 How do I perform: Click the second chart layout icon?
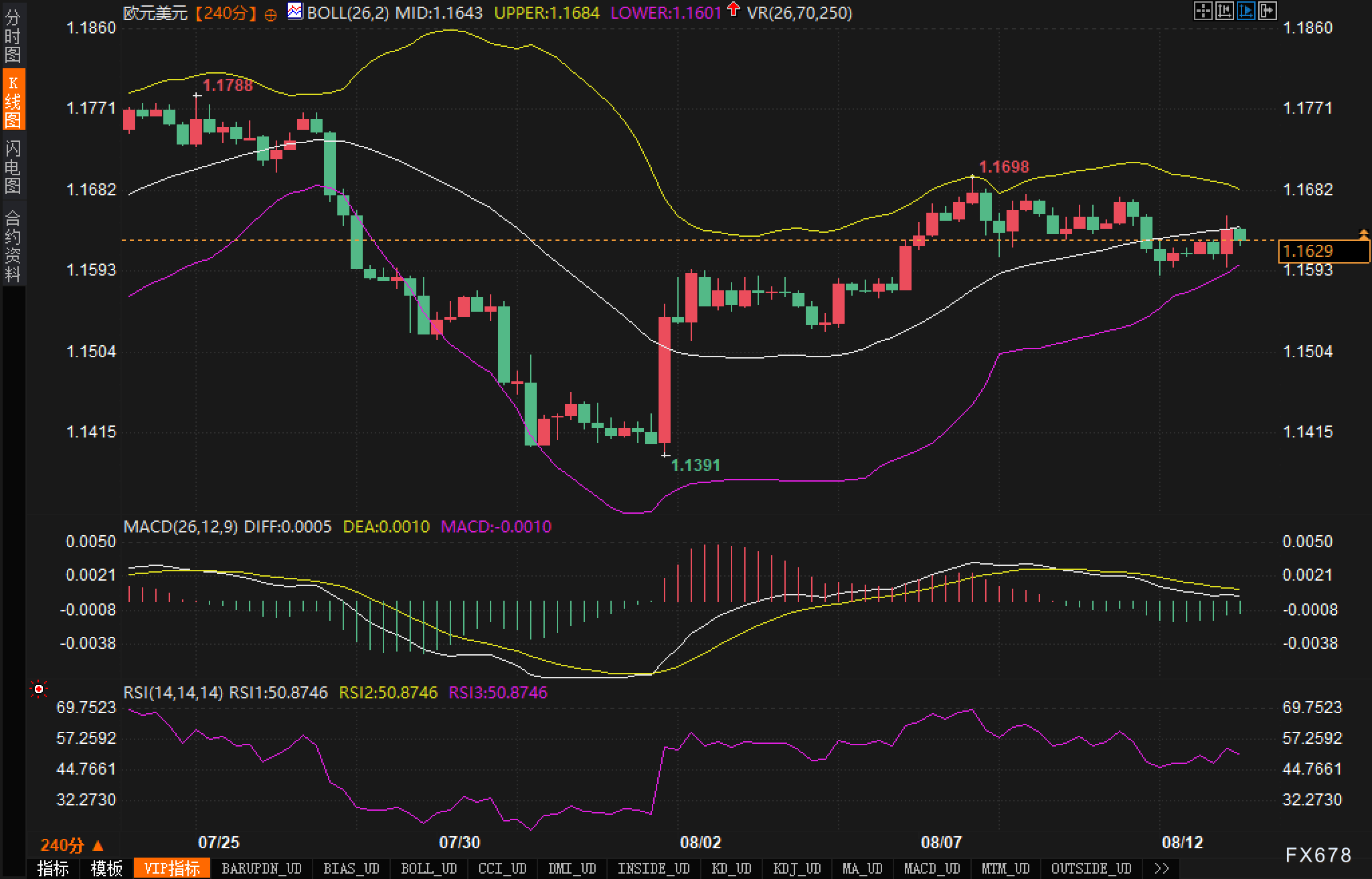point(1224,11)
